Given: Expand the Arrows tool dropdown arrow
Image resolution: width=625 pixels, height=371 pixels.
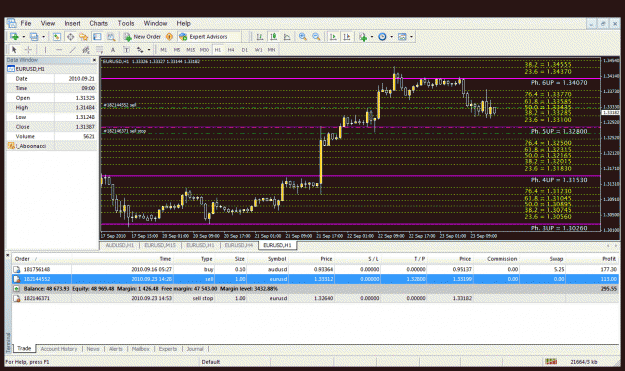Looking at the screenshot, I should 149,50.
